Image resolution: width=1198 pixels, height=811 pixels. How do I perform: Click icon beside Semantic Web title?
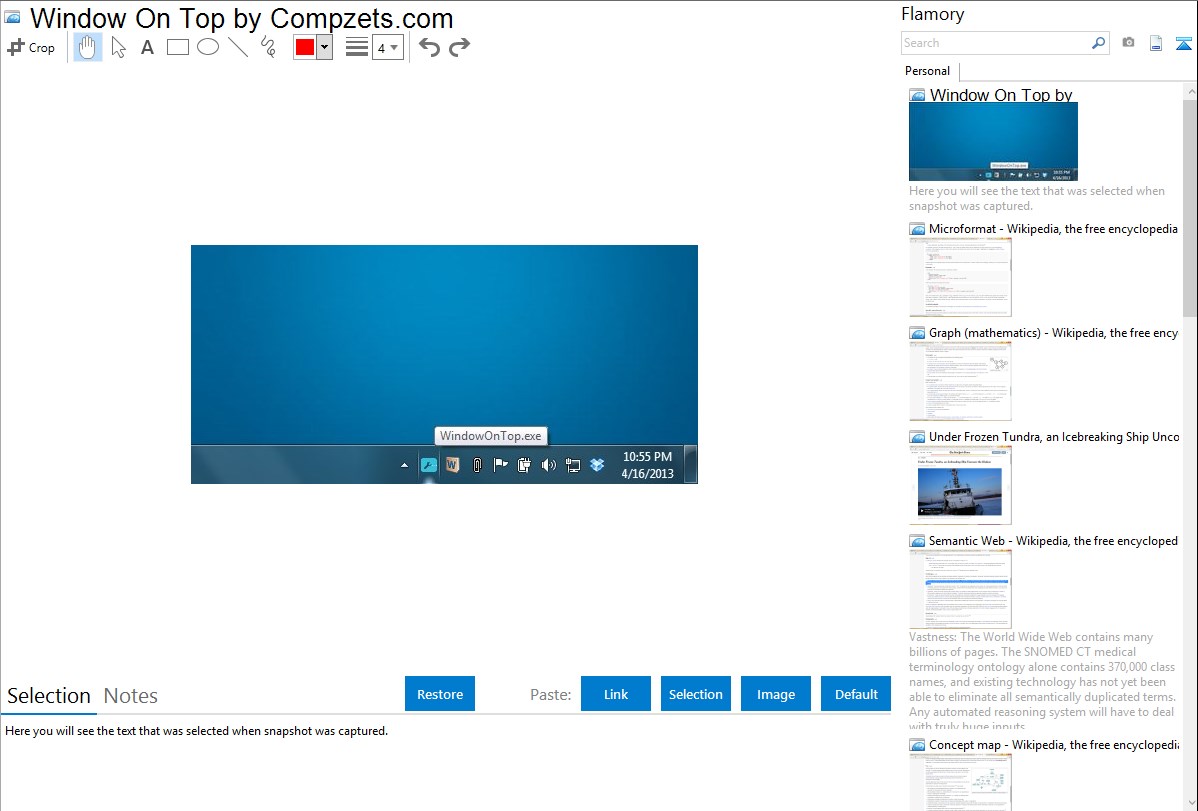point(917,541)
